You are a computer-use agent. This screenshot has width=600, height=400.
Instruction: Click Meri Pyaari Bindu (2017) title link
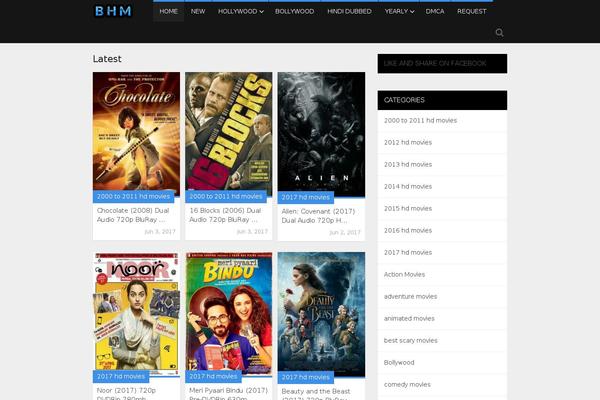tap(228, 394)
